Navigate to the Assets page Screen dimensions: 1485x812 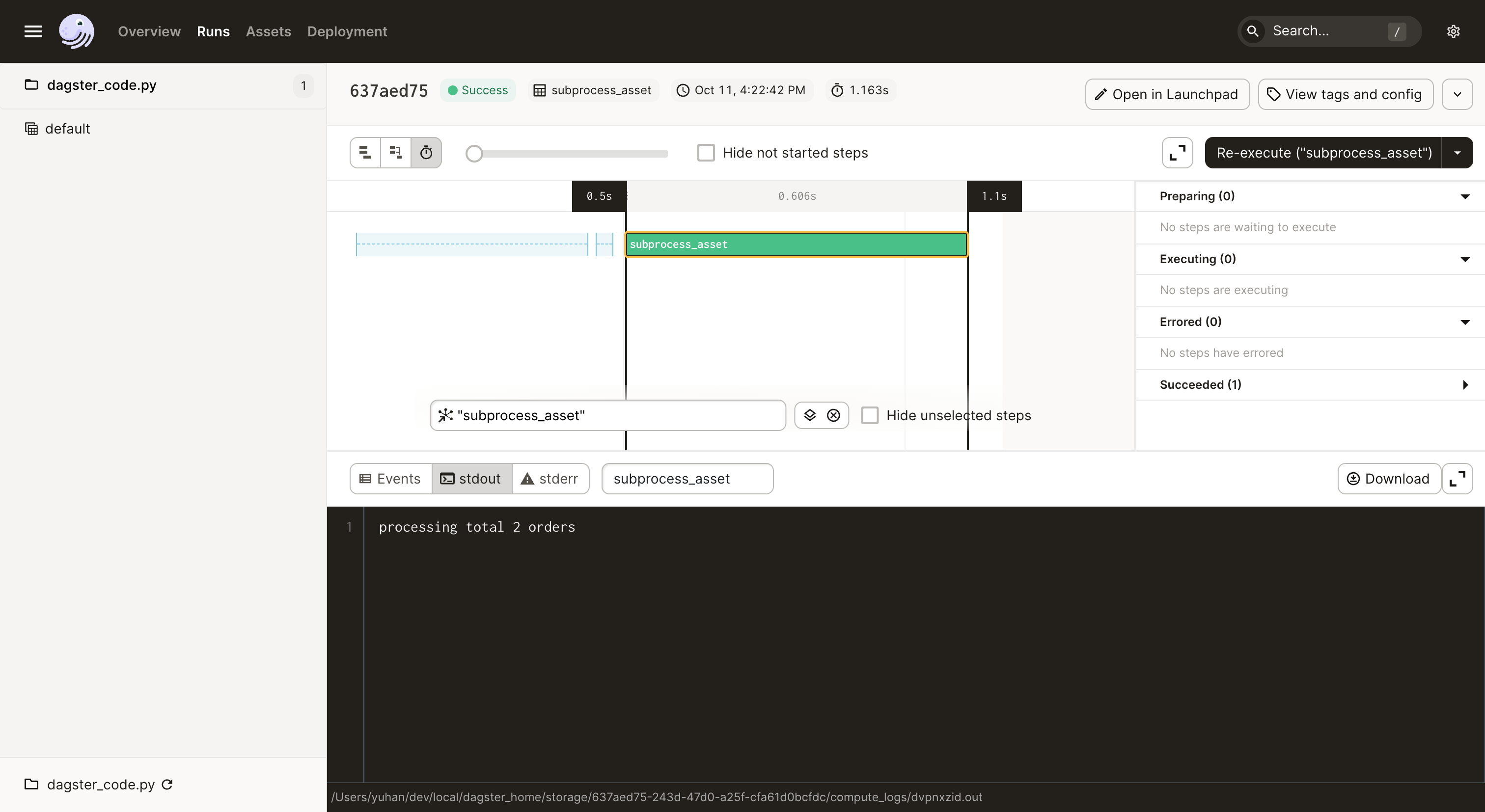(x=268, y=31)
